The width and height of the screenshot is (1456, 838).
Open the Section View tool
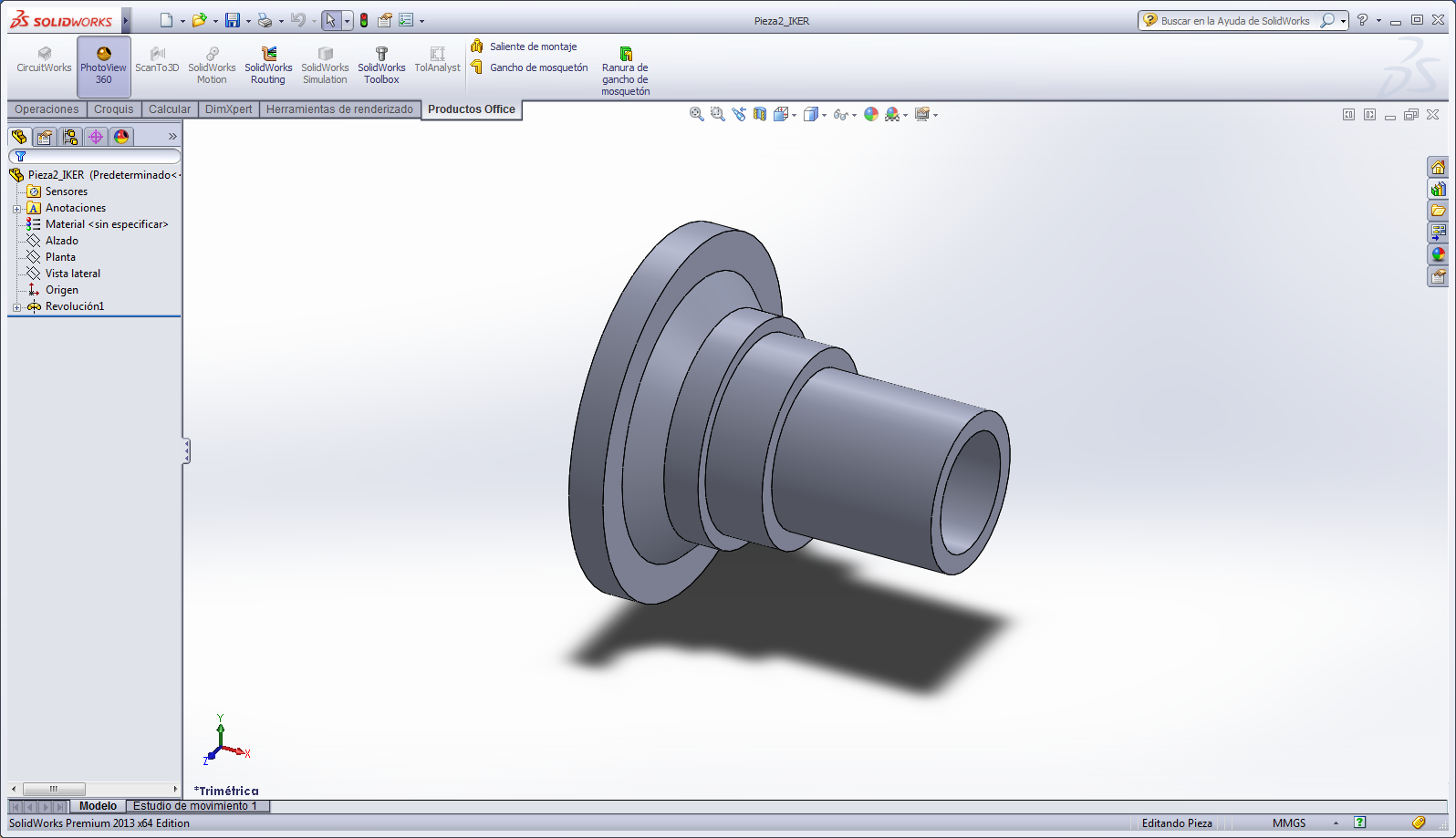coord(760,114)
